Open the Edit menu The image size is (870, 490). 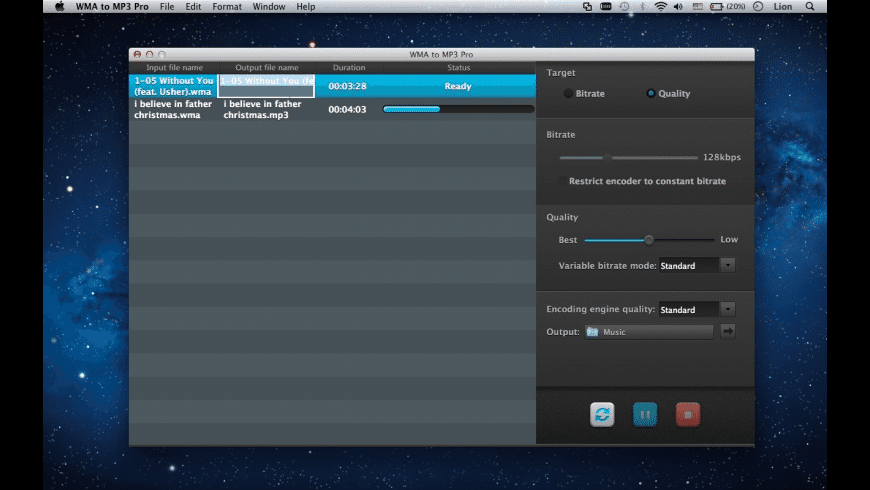click(x=193, y=7)
